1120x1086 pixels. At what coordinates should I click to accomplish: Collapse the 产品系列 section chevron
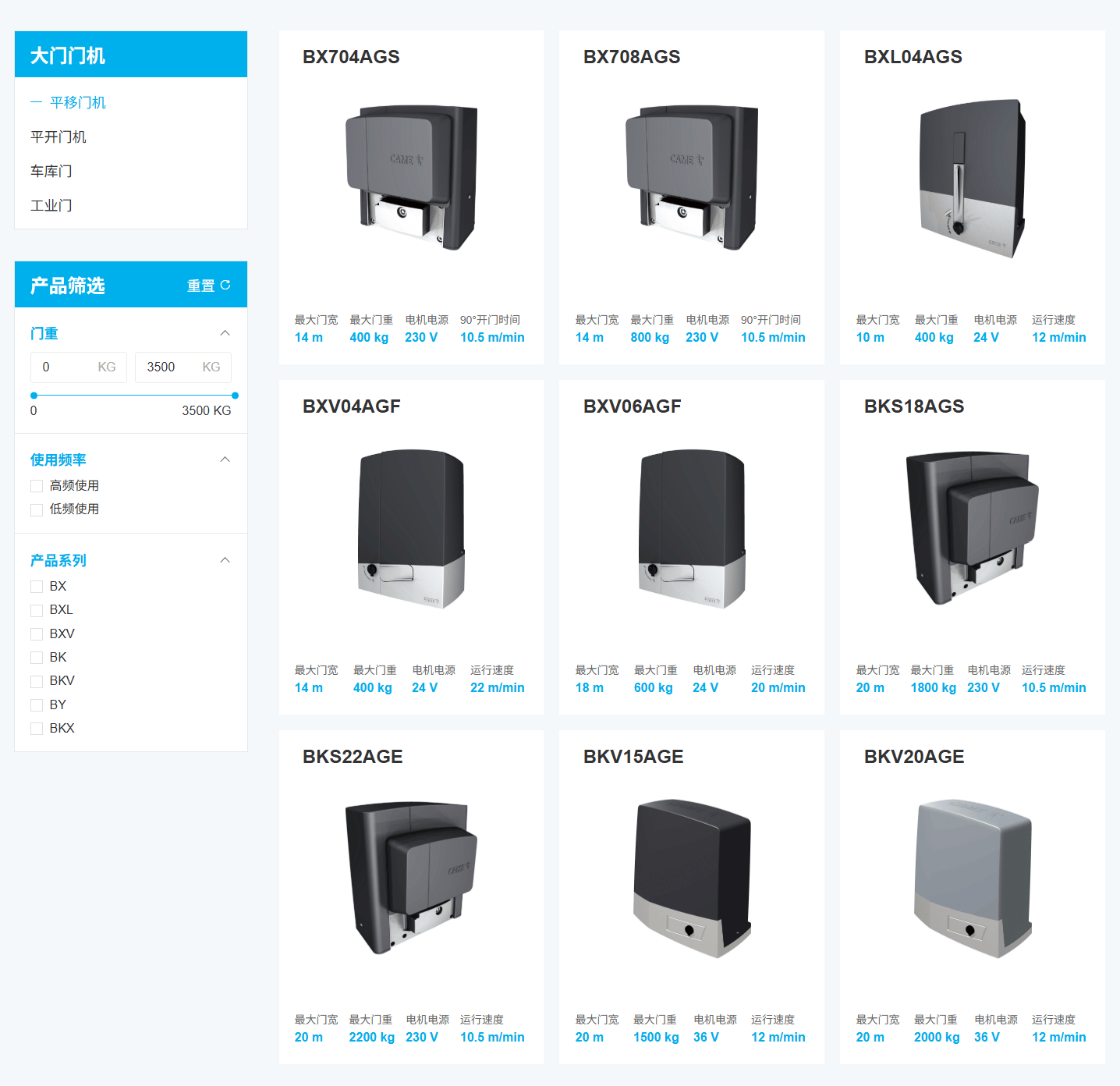click(x=225, y=560)
